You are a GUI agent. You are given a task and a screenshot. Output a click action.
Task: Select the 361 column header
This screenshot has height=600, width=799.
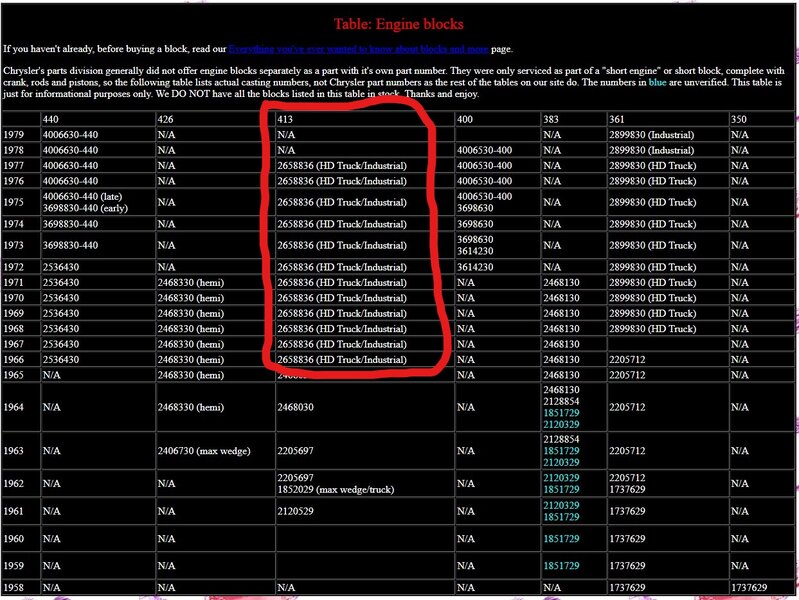[617, 119]
